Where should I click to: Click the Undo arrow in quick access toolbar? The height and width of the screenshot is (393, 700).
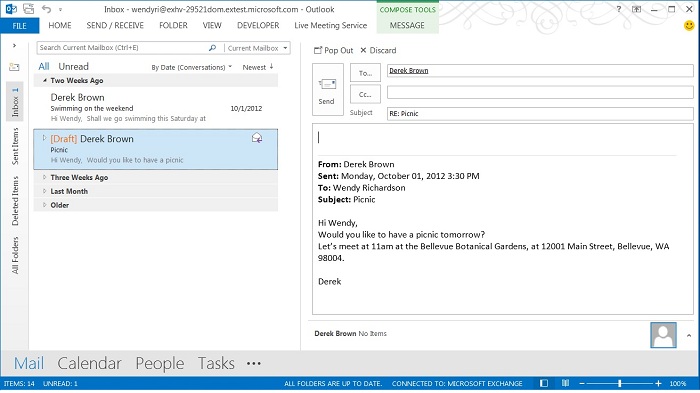pyautogui.click(x=46, y=9)
